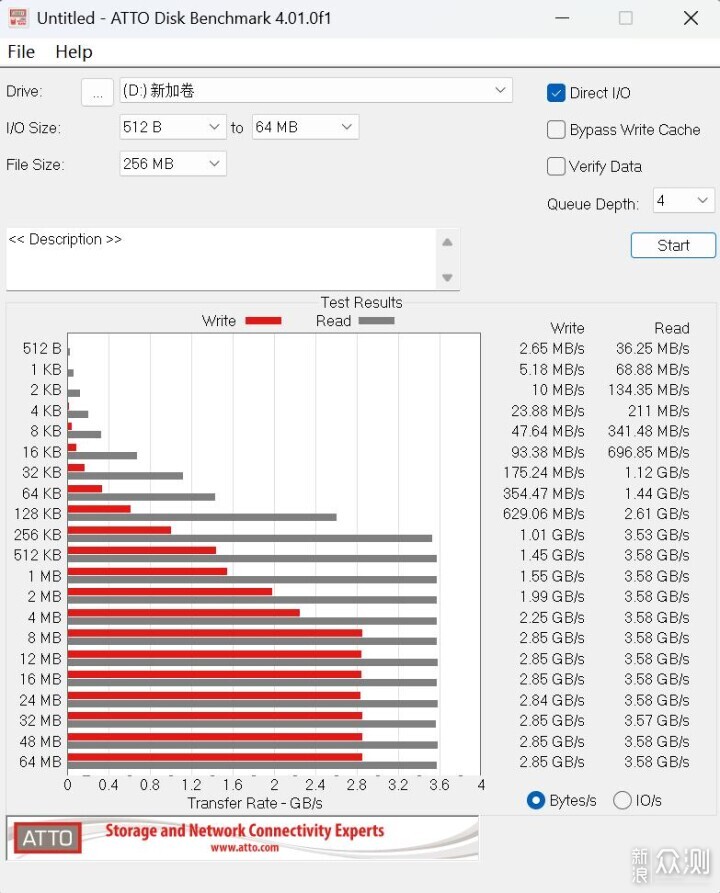Uncheck the Direct I/O checkbox
This screenshot has width=720, height=893.
click(556, 93)
